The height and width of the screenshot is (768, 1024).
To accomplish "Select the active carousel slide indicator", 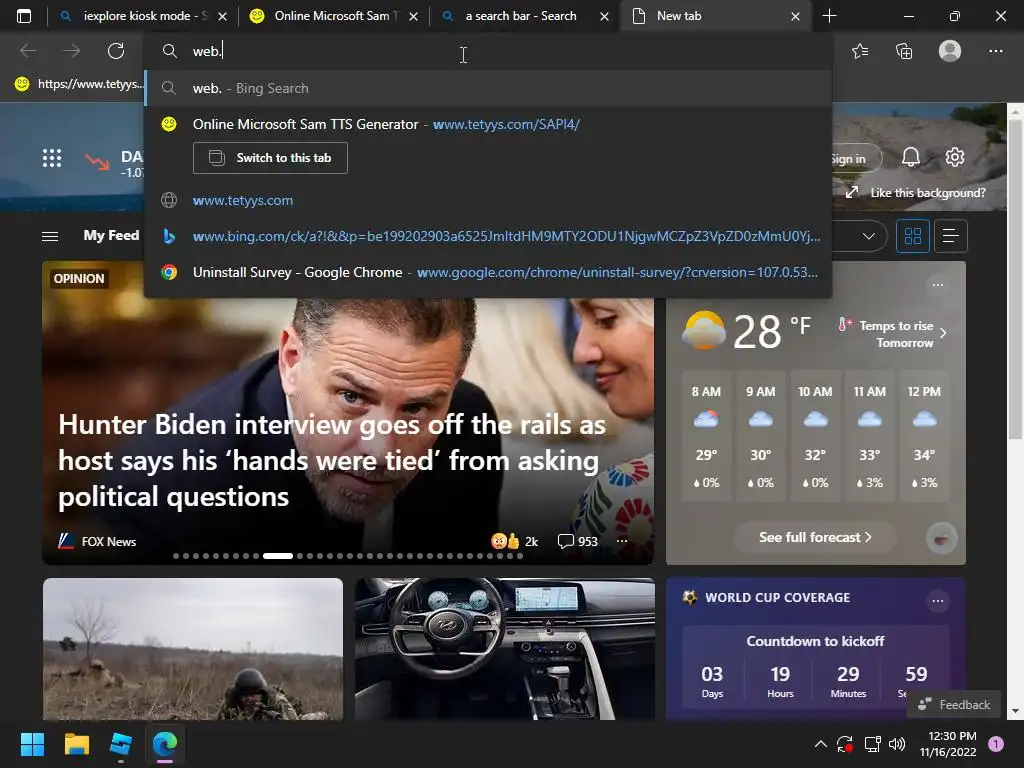I will (x=278, y=556).
